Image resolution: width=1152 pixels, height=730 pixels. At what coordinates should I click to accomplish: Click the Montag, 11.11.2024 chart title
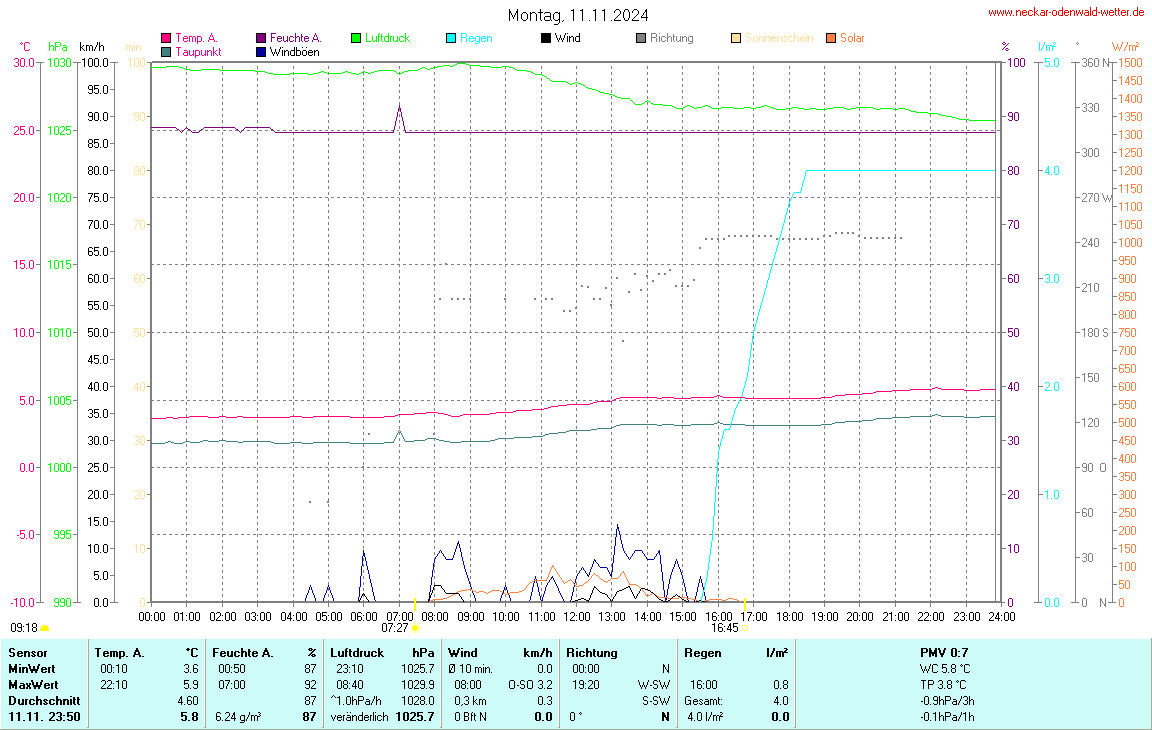(x=577, y=15)
